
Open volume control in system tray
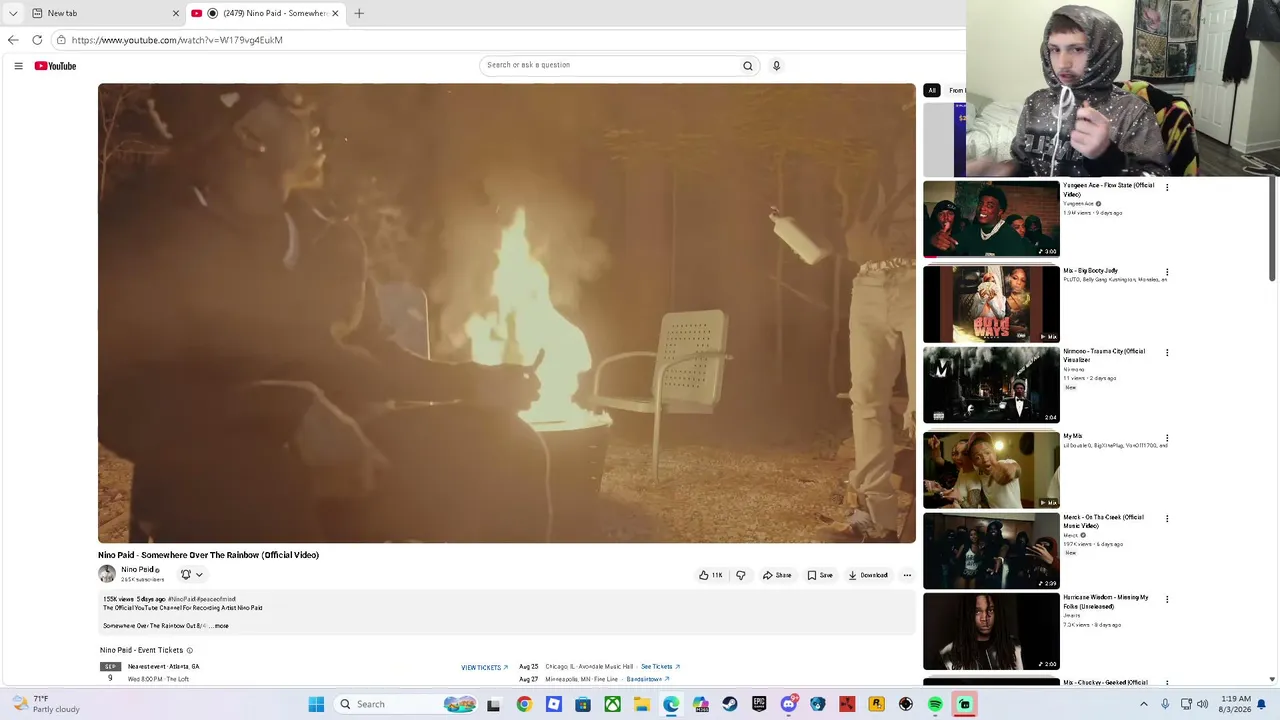click(x=1202, y=704)
